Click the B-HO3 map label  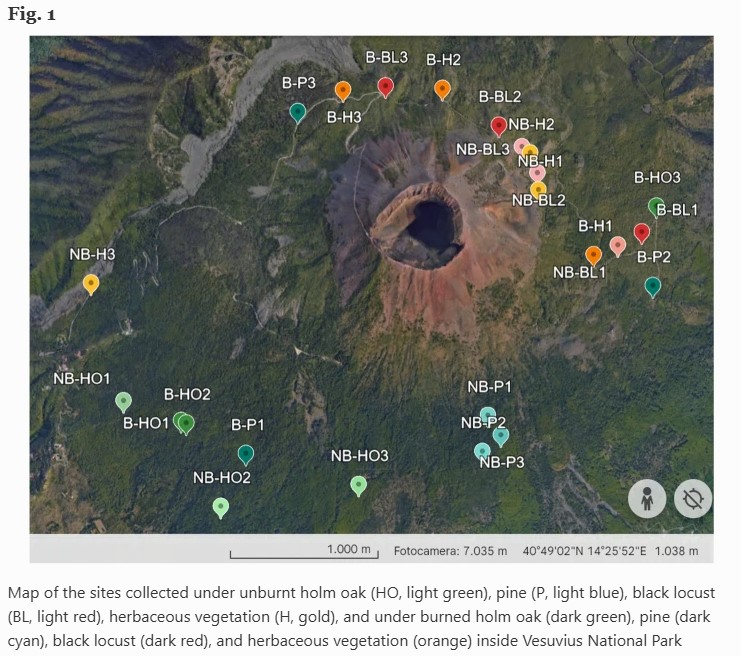click(x=657, y=177)
